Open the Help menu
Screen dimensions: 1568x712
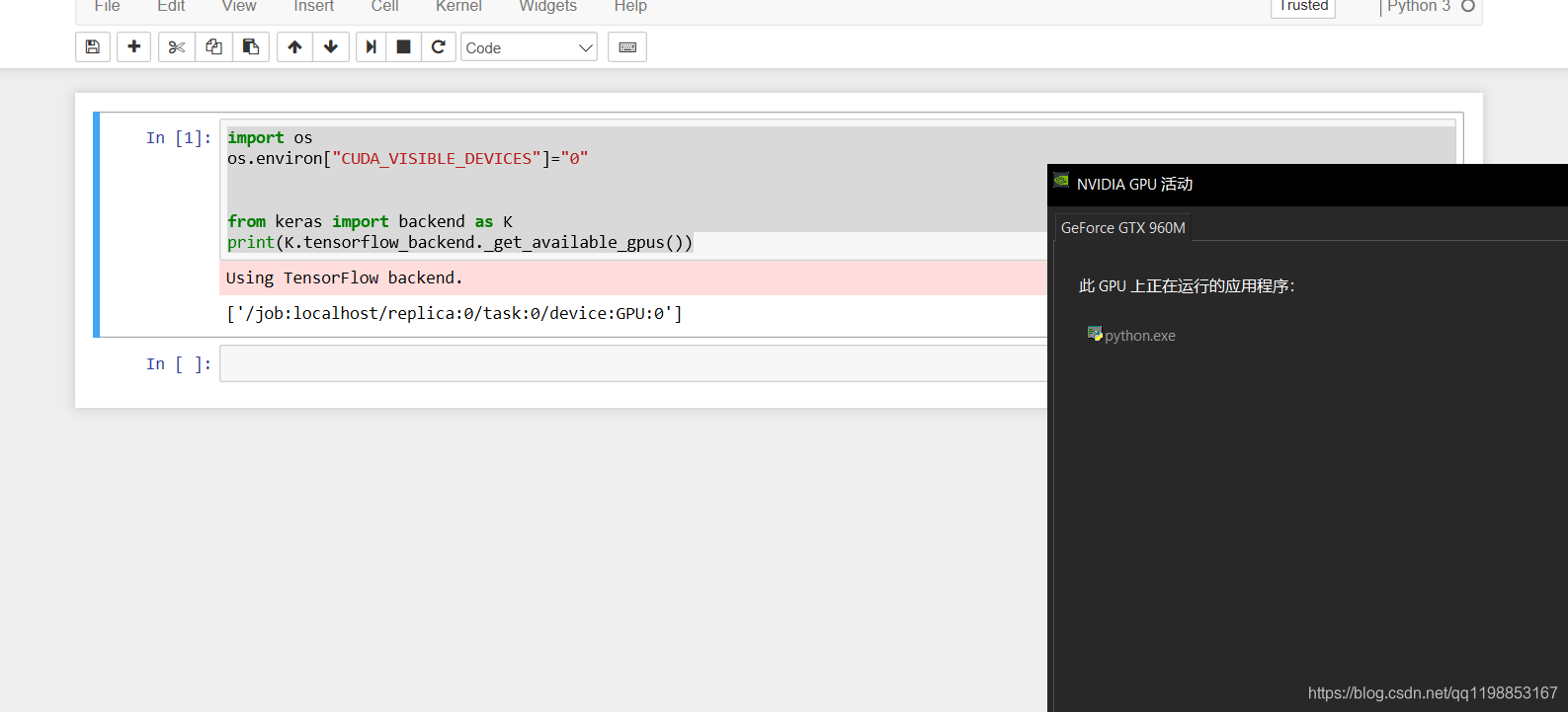[x=630, y=7]
